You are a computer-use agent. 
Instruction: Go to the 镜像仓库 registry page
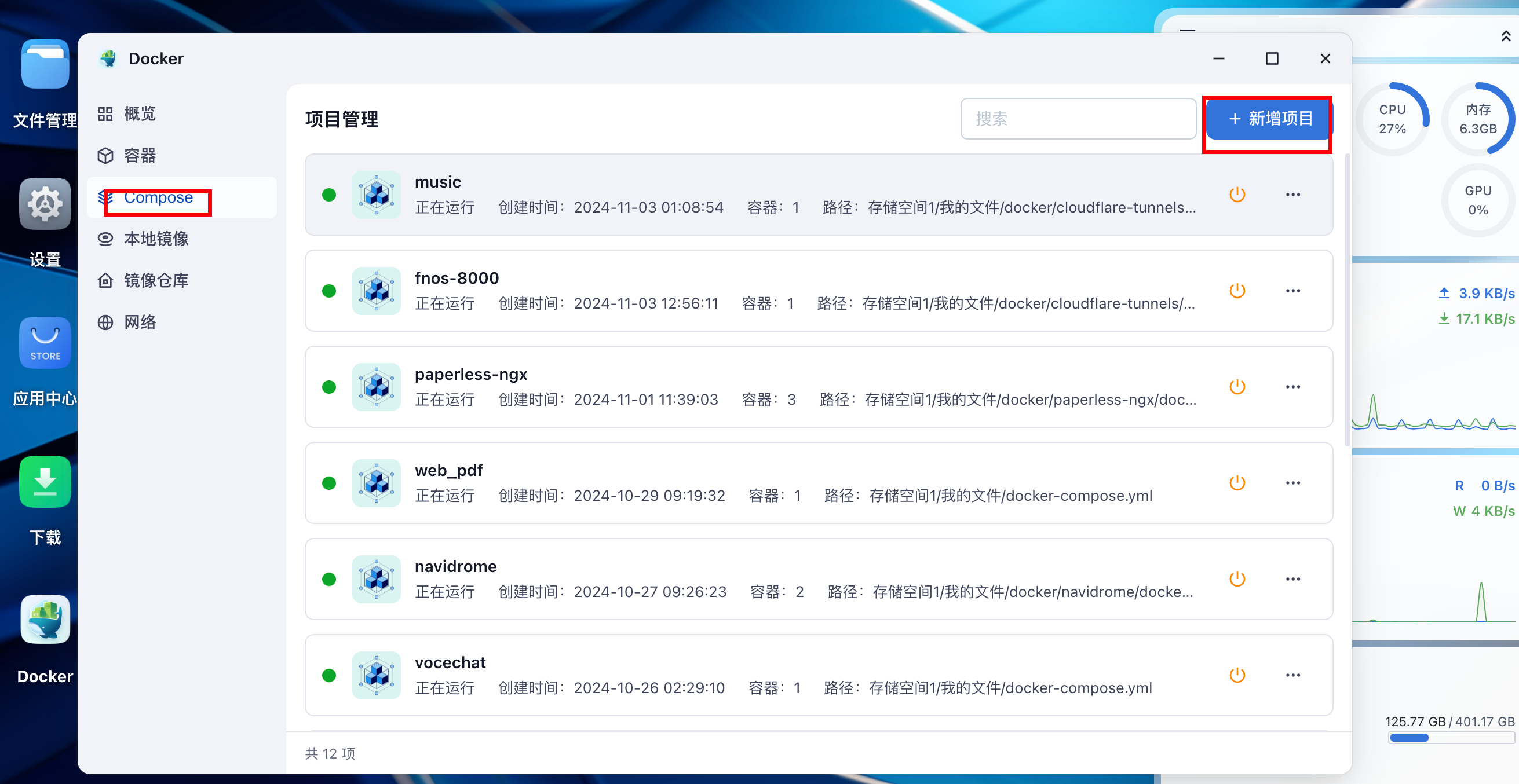tap(156, 281)
